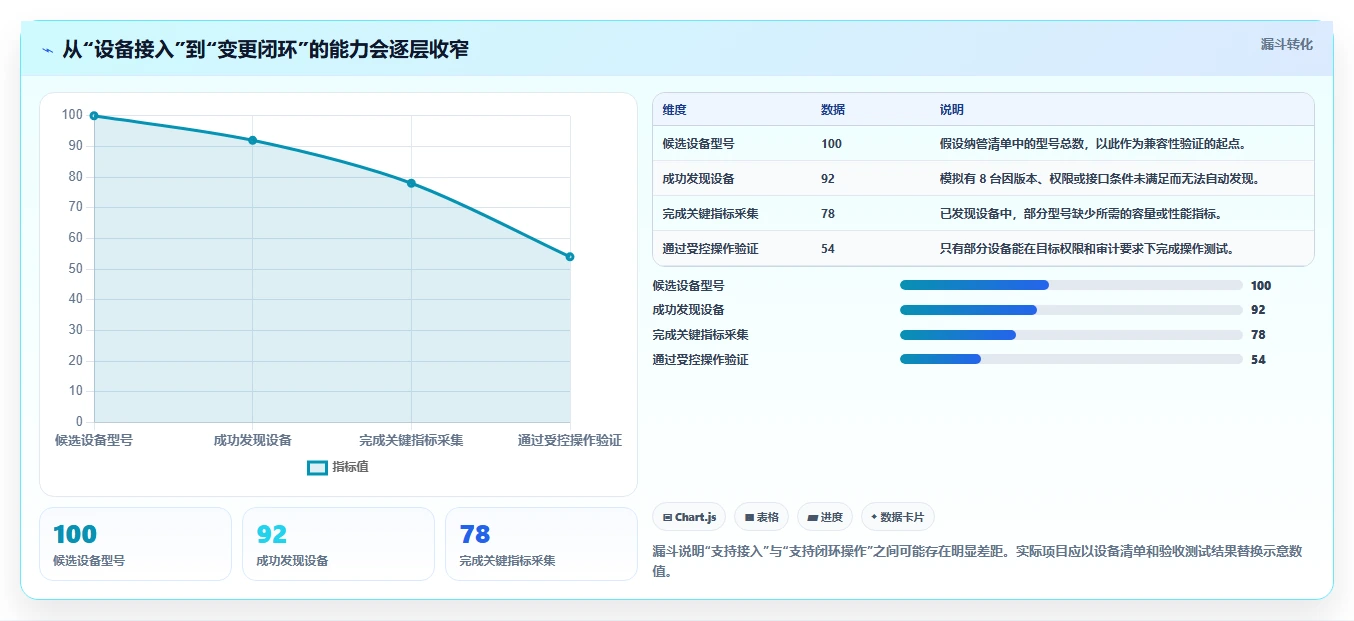The image size is (1354, 621).
Task: Click the 完成关键指标采集 x-axis label on the chart
Action: 411,440
